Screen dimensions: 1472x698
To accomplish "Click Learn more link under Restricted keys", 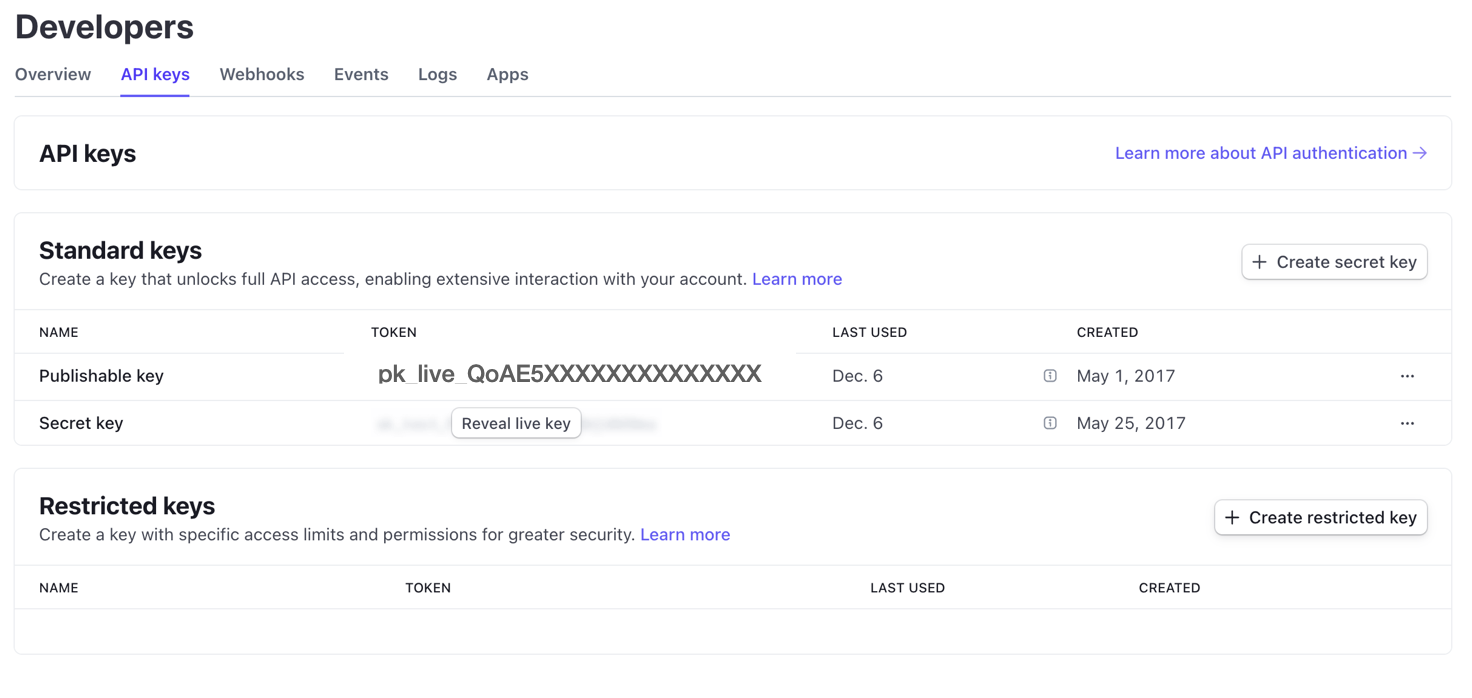I will pyautogui.click(x=685, y=535).
